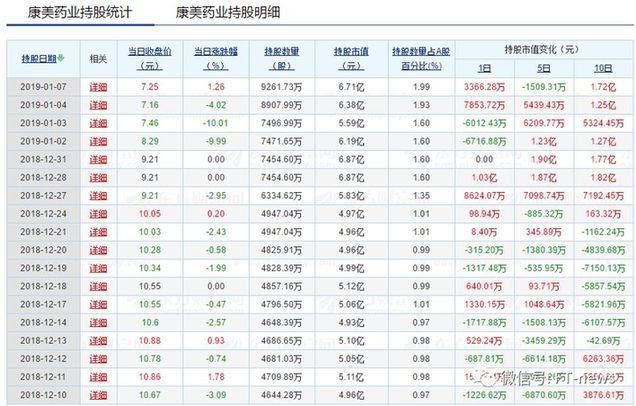The height and width of the screenshot is (406, 636).
Task: Open 详细 link for 2018-12-11
Action: tap(98, 377)
